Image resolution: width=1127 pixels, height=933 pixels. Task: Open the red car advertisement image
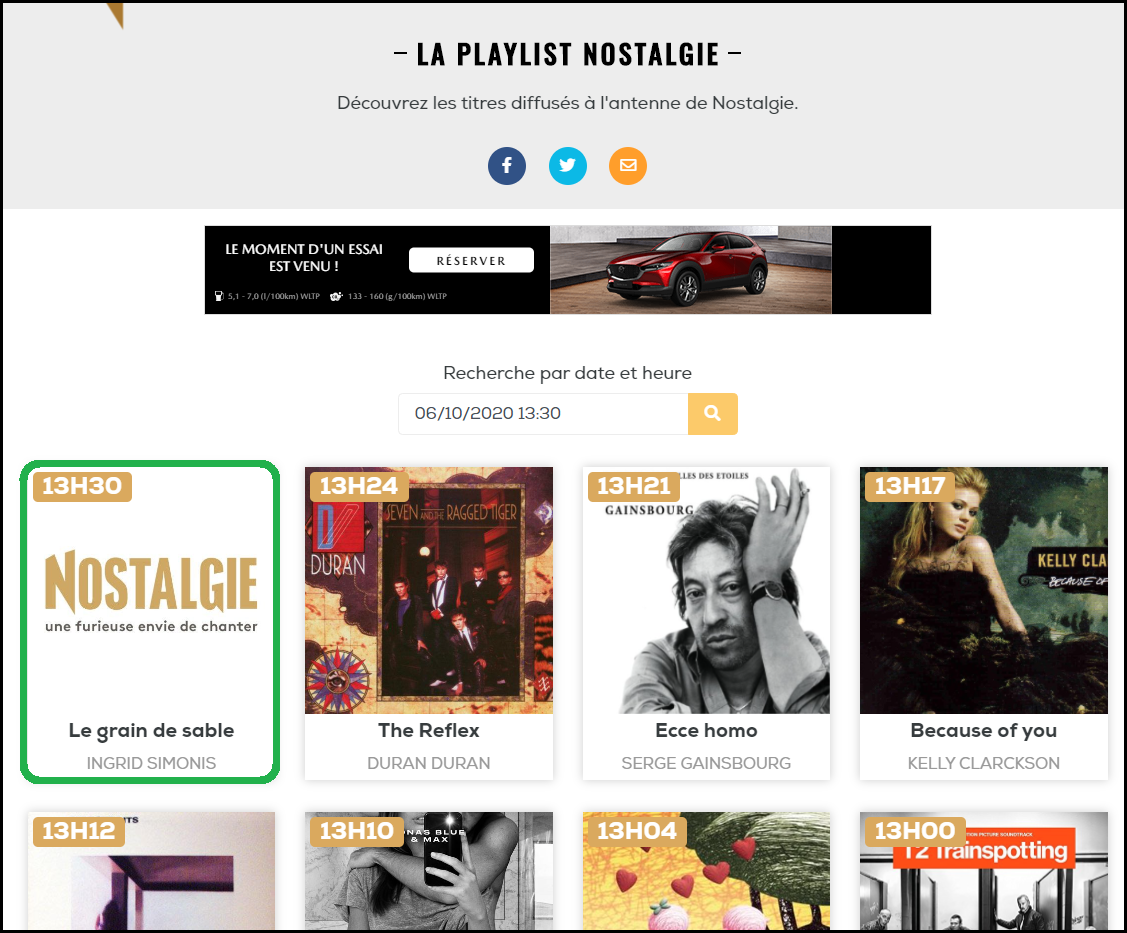coord(691,270)
